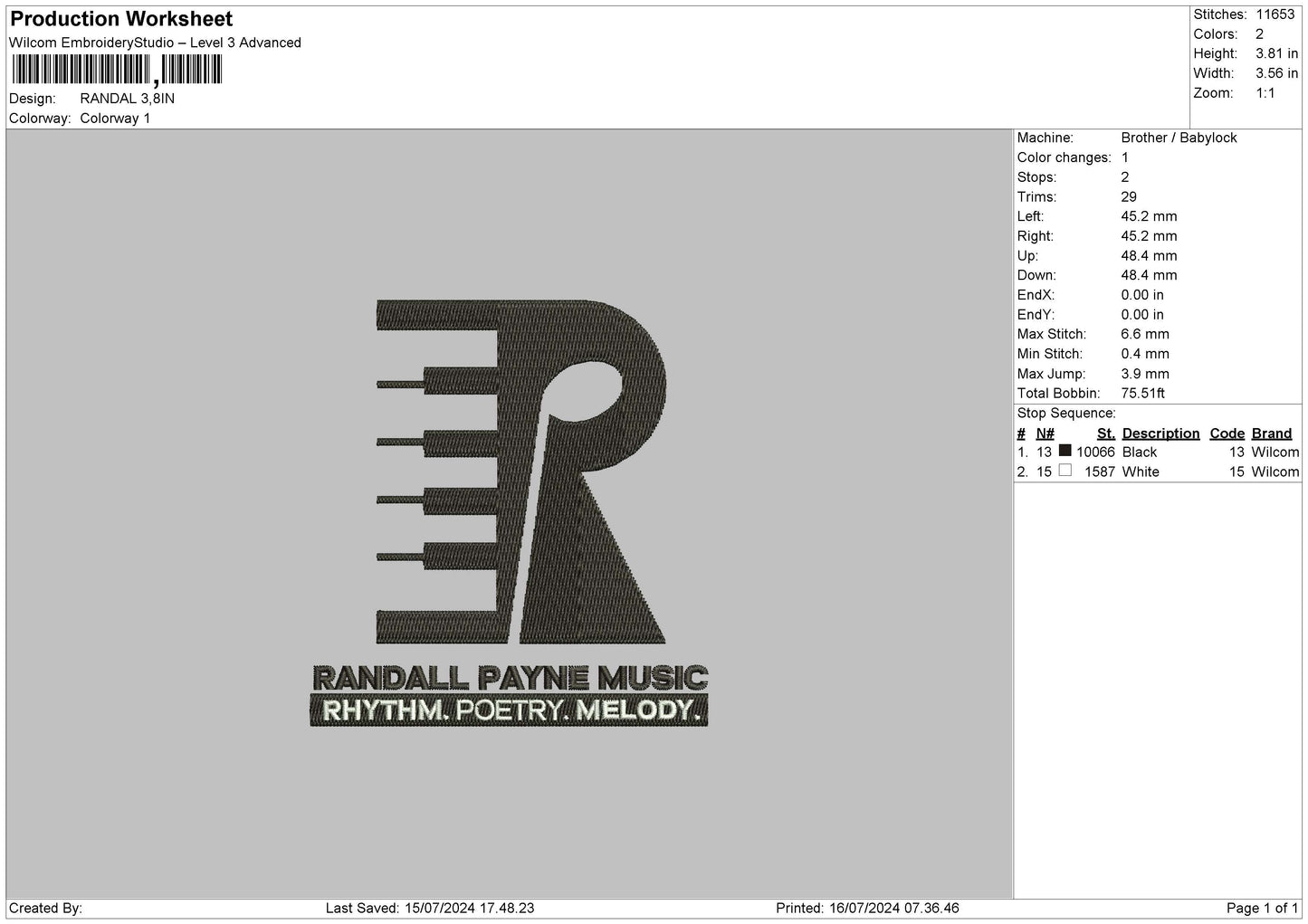Click the Total Bobbin value 75.51ft
Screen dimensions: 1308x924
pyautogui.click(x=1143, y=394)
